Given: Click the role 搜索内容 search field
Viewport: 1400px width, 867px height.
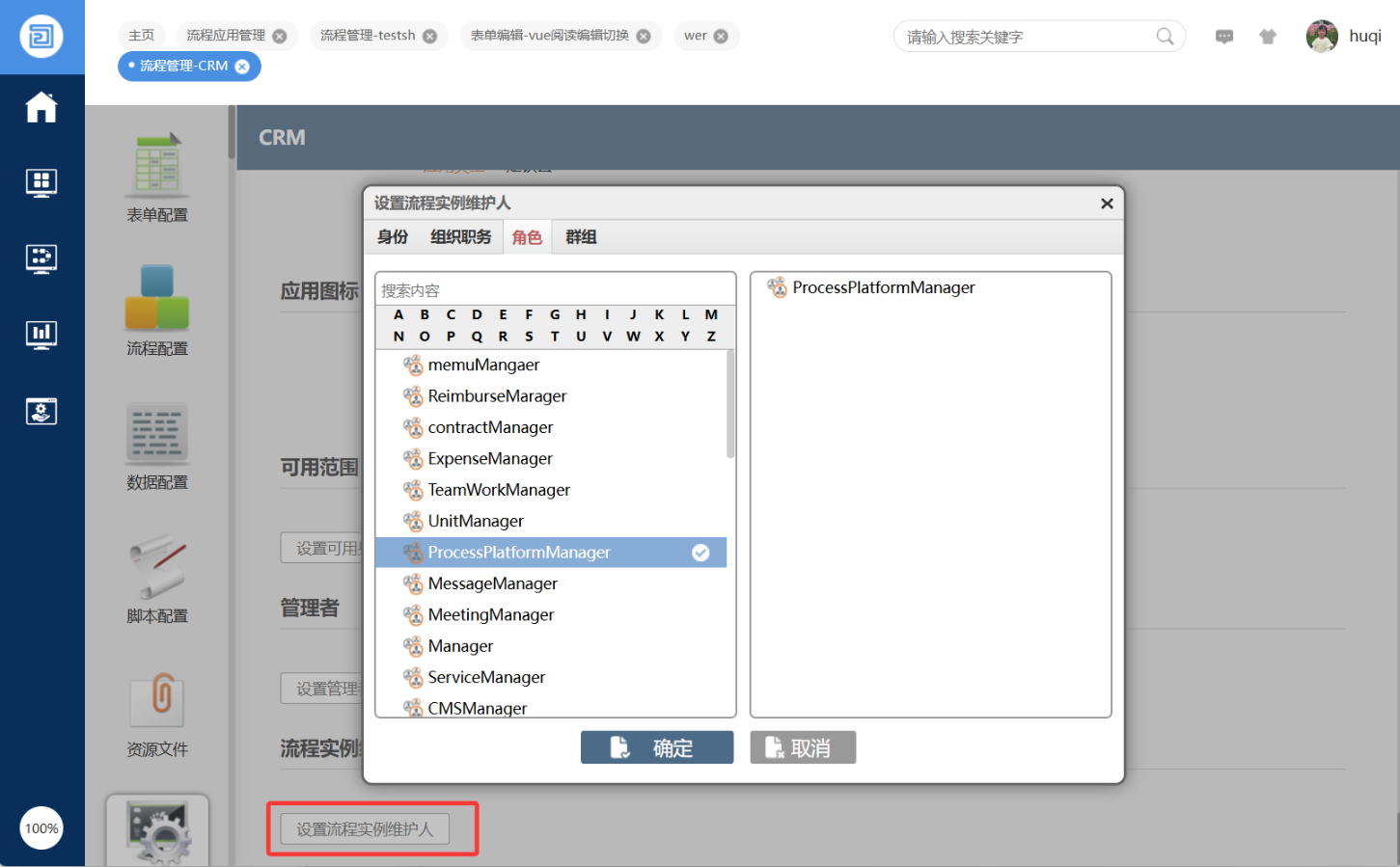Looking at the screenshot, I should [555, 290].
